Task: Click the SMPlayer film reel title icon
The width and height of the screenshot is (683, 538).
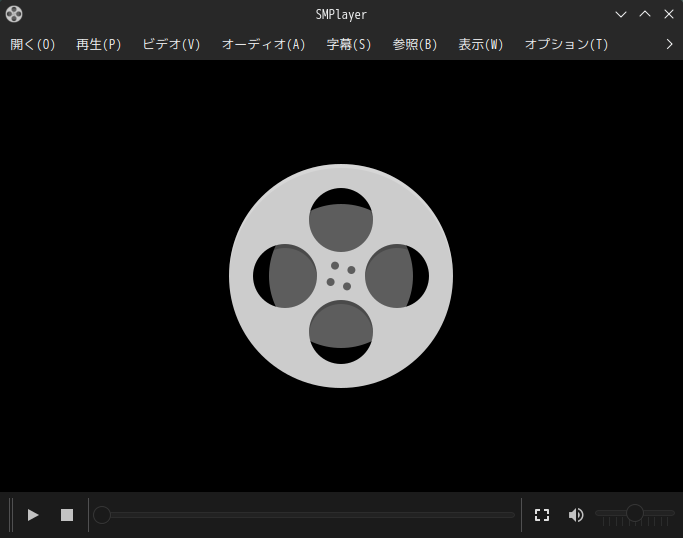Action: tap(14, 14)
